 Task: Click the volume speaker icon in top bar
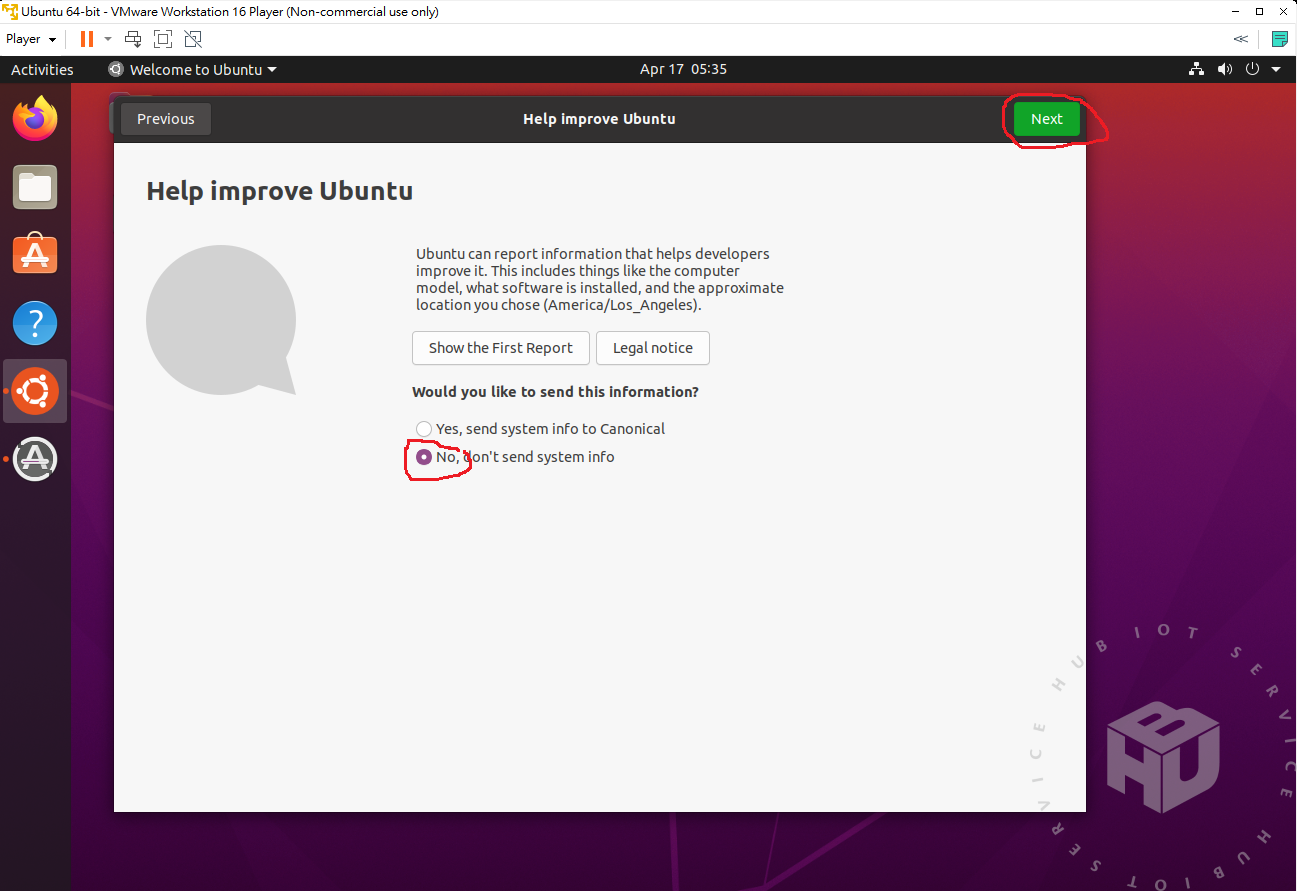tap(1224, 69)
